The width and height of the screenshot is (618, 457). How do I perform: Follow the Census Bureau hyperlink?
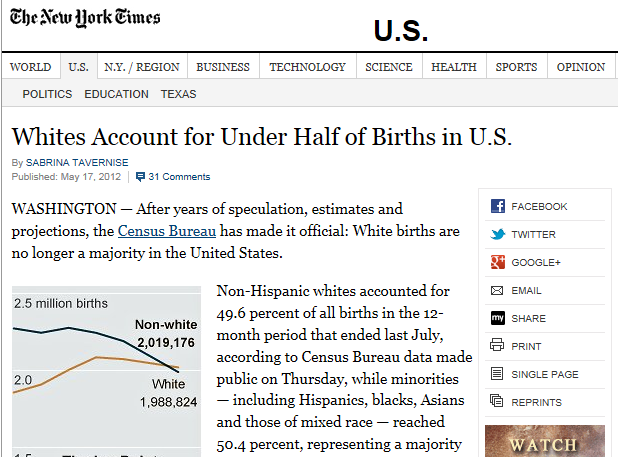(167, 231)
